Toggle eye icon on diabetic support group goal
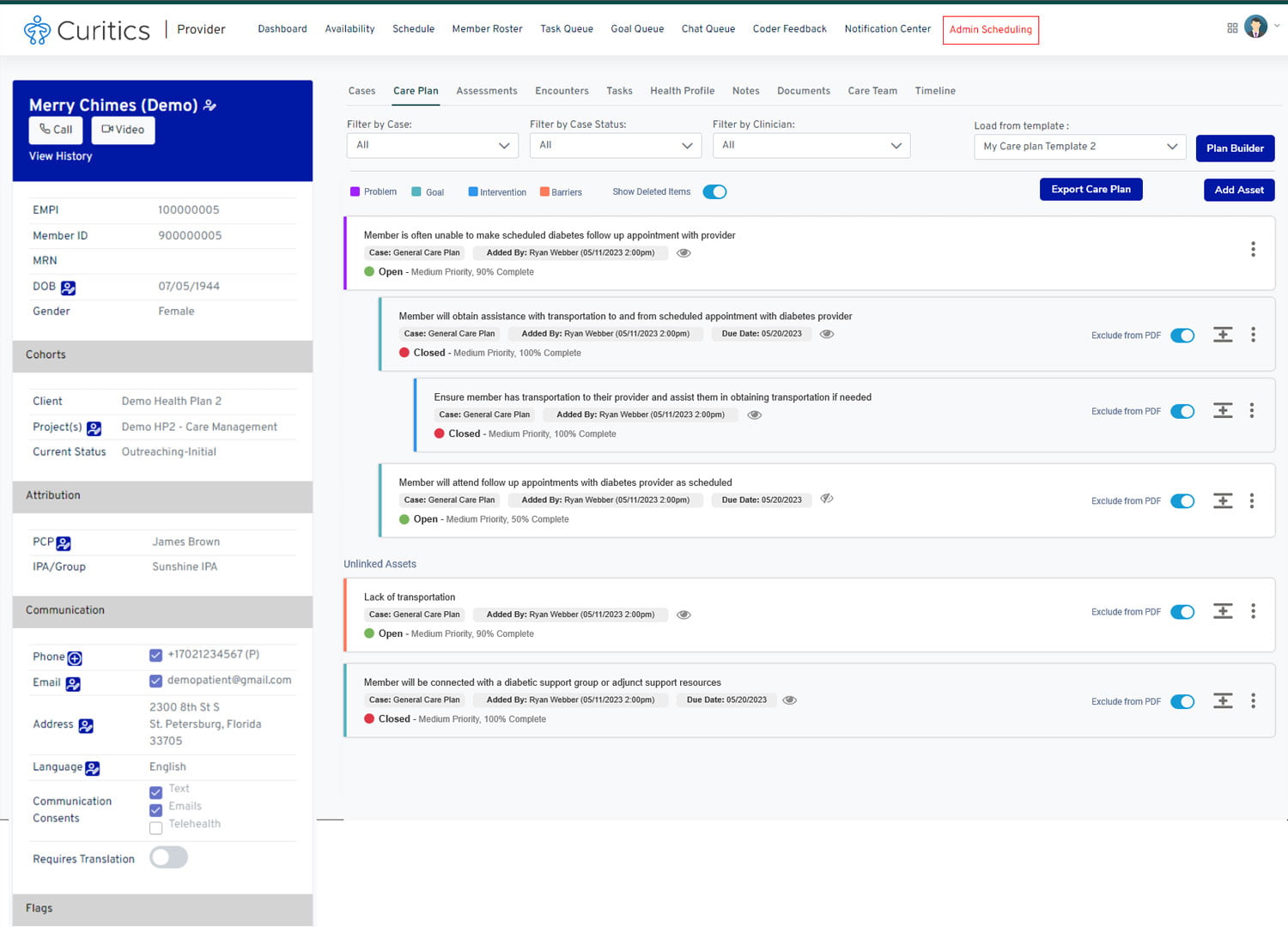 (790, 700)
